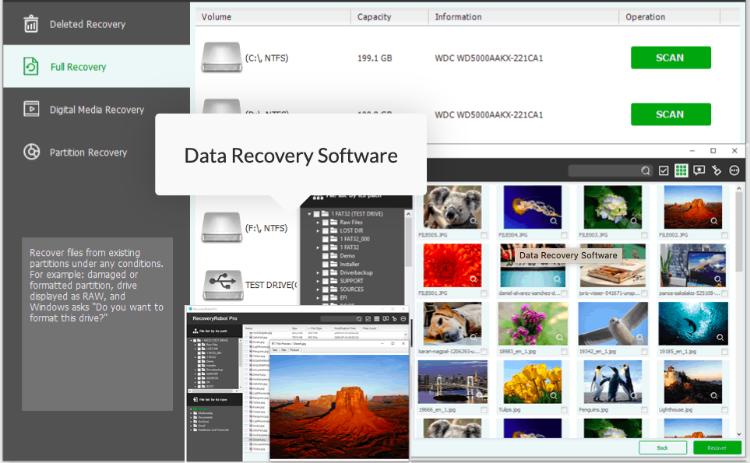
Task: Open the more options ellipsis icon
Action: tap(734, 170)
